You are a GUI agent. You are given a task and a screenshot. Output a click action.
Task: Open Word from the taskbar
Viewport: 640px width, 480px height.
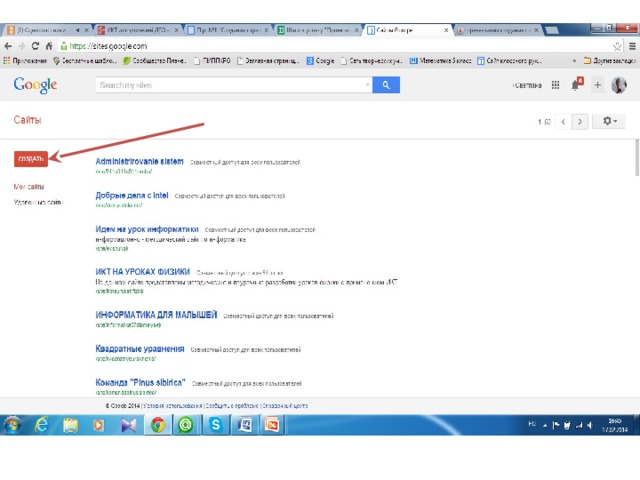pyautogui.click(x=244, y=425)
